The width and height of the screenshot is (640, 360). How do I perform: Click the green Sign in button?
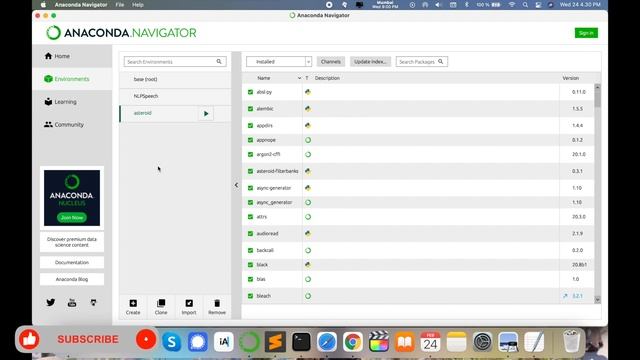pyautogui.click(x=586, y=33)
